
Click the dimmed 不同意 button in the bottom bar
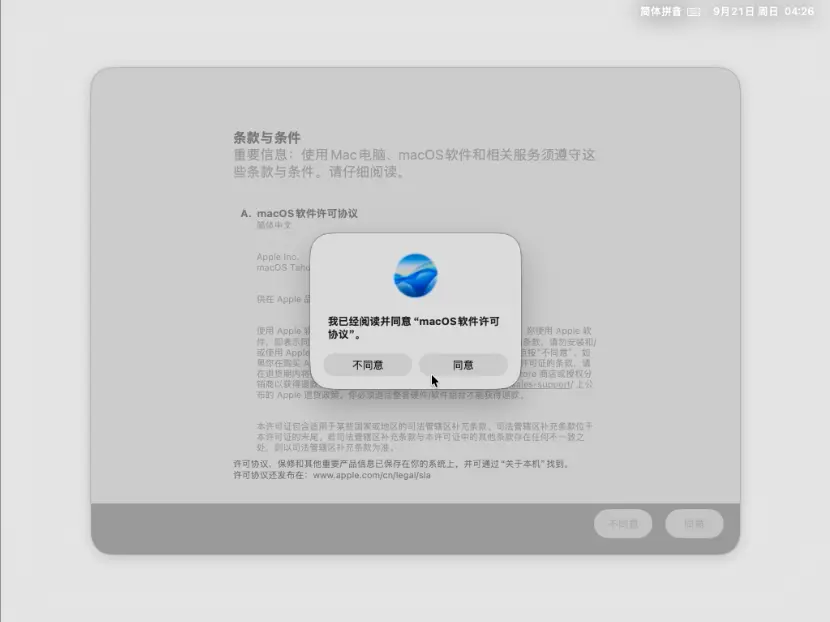623,524
